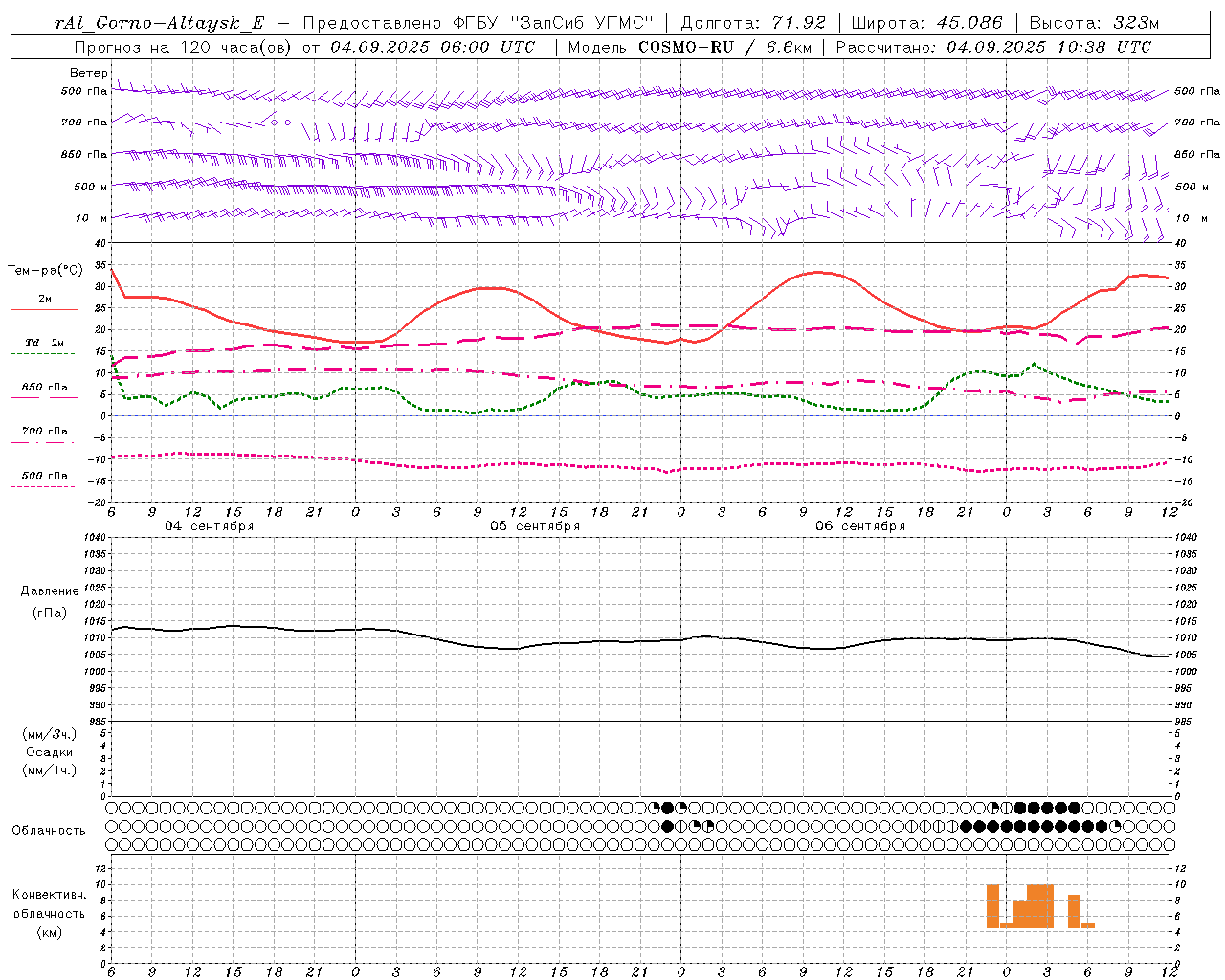Click the Ветер panel label
Viewport: 1225px width, 980px height.
pyautogui.click(x=89, y=73)
